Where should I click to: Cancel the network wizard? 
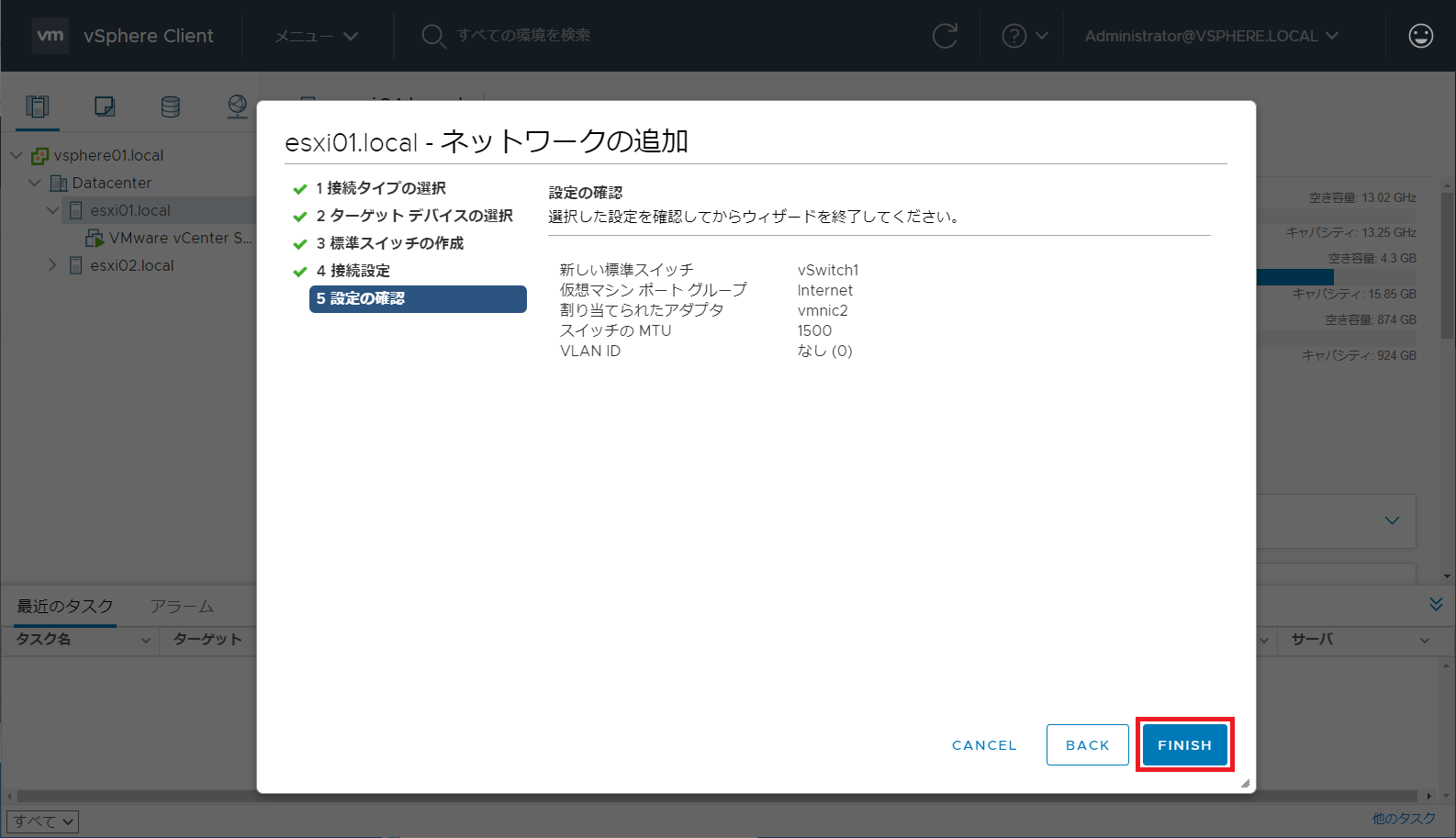pos(984,745)
